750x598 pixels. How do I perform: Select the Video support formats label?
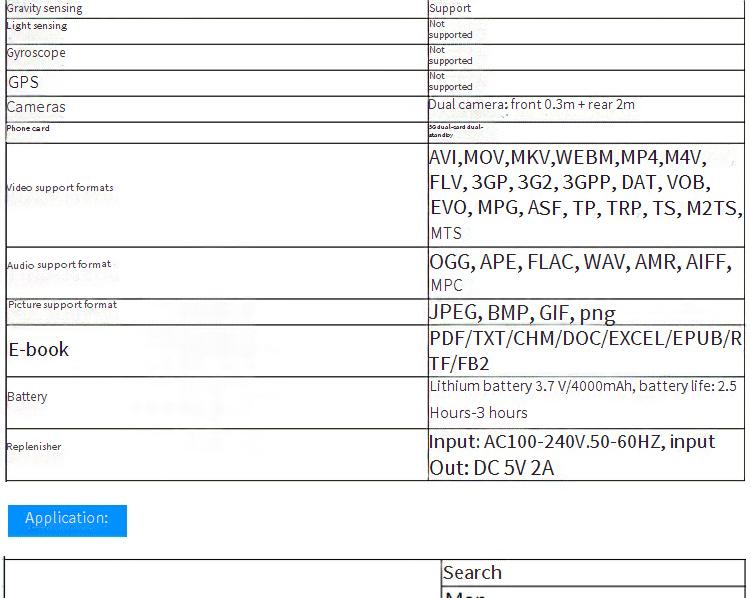click(60, 188)
